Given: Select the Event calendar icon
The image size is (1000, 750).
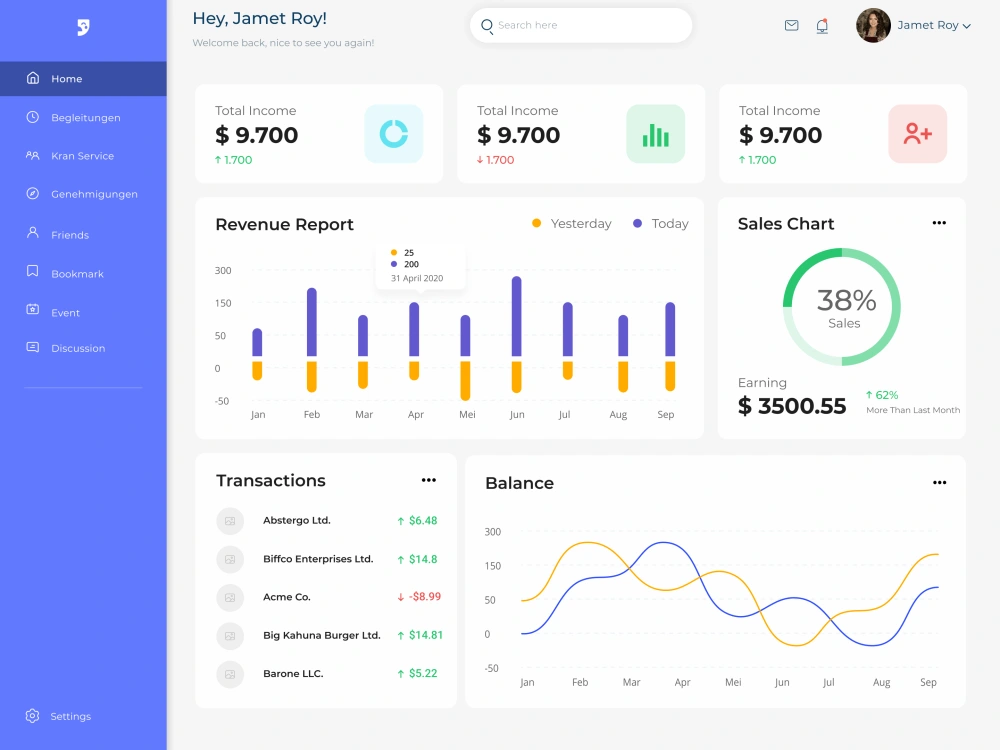Looking at the screenshot, I should 31,312.
